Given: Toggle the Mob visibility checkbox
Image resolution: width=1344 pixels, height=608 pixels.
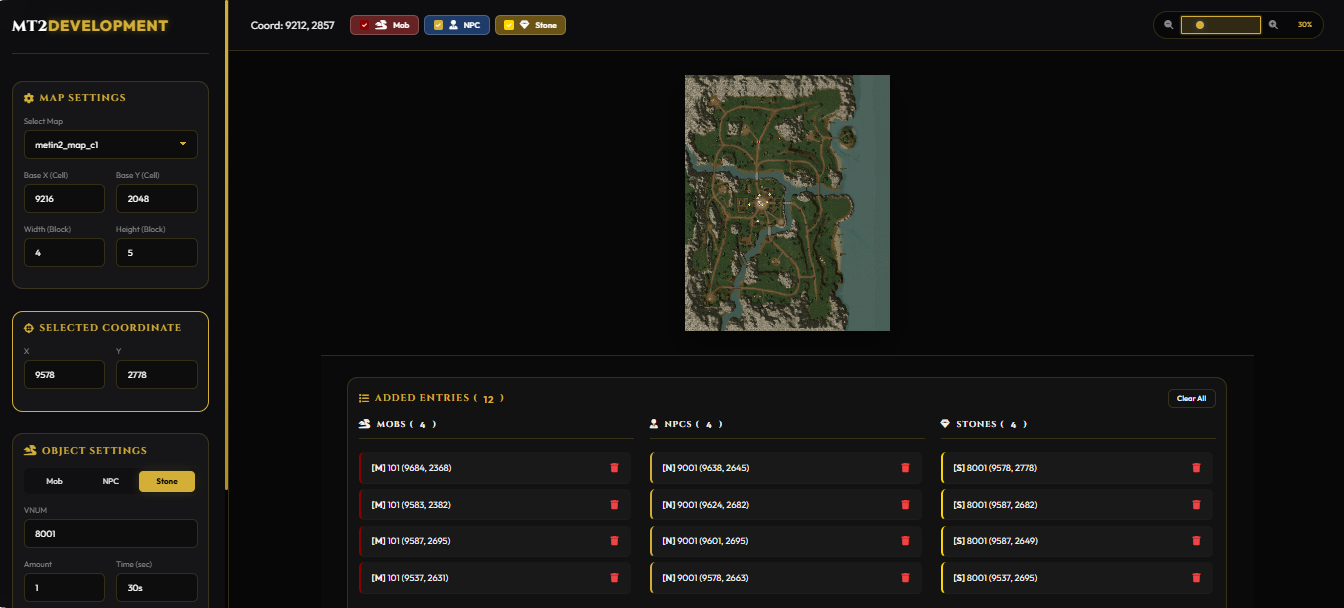Looking at the screenshot, I should (365, 25).
